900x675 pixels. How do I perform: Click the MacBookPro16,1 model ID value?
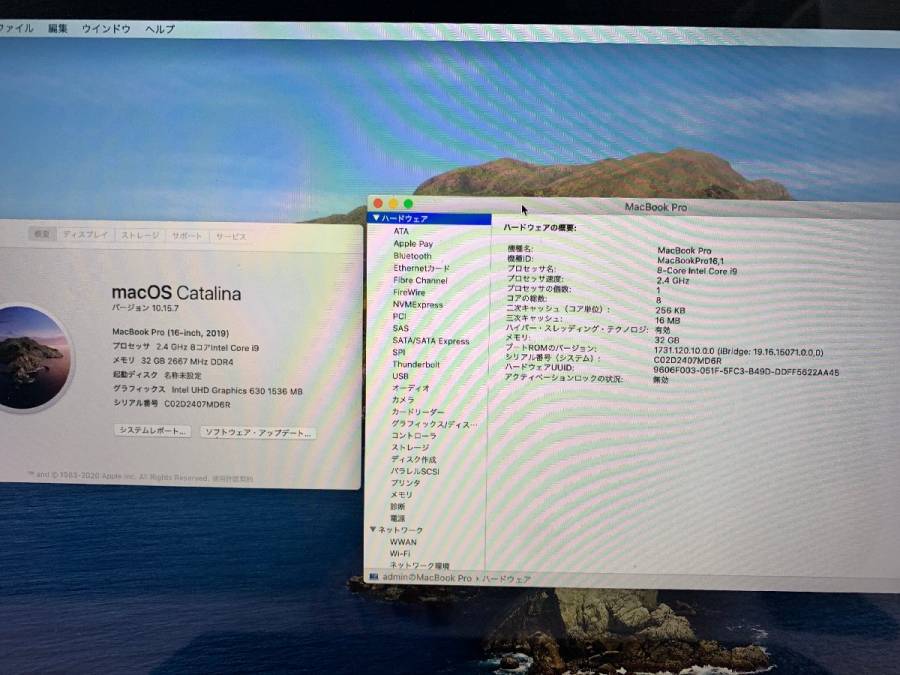coord(690,261)
